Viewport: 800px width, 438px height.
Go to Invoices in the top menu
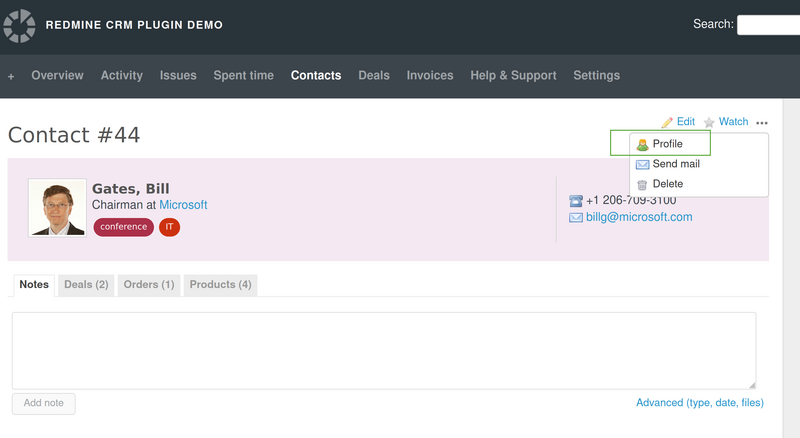(430, 76)
